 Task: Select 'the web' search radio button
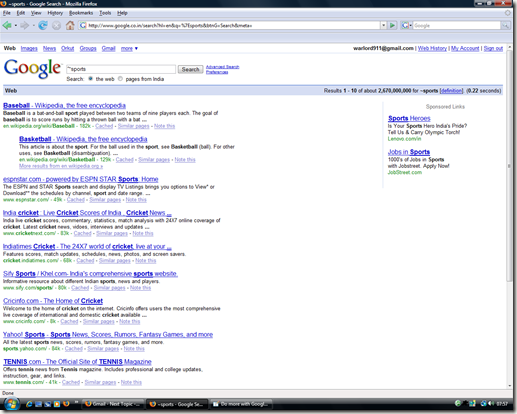(90, 79)
